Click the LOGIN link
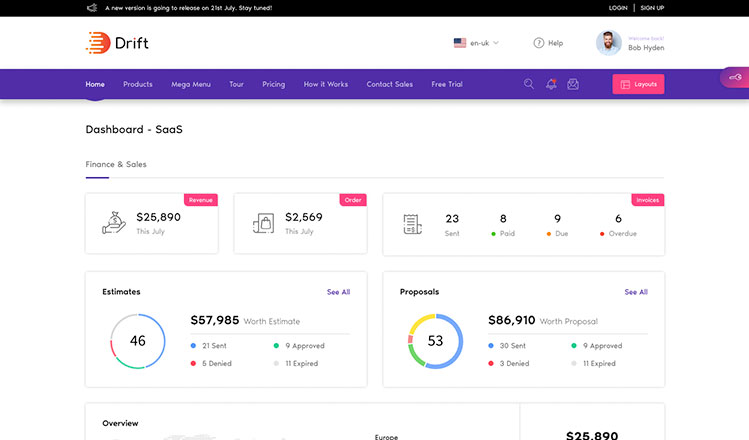 tap(618, 8)
